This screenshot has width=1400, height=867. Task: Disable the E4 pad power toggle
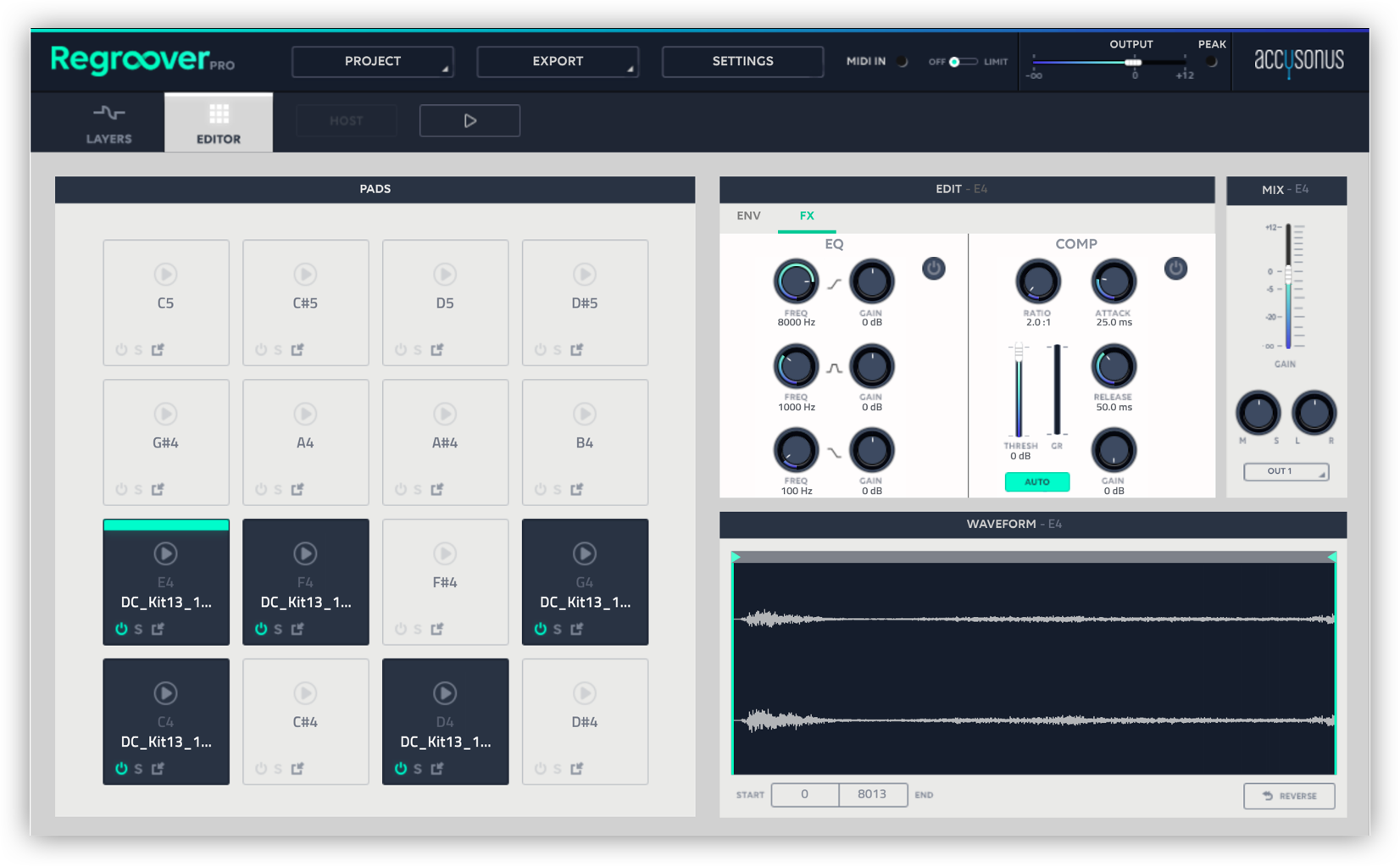pos(121,629)
